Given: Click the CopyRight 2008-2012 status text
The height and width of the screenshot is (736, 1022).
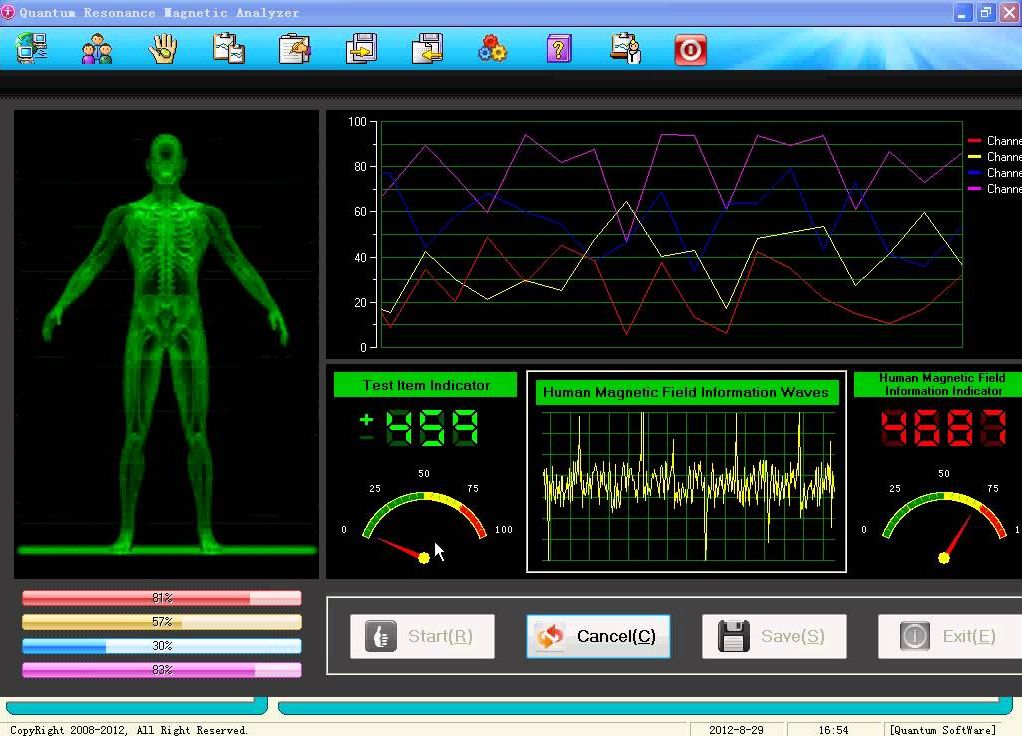Looking at the screenshot, I should 129,730.
